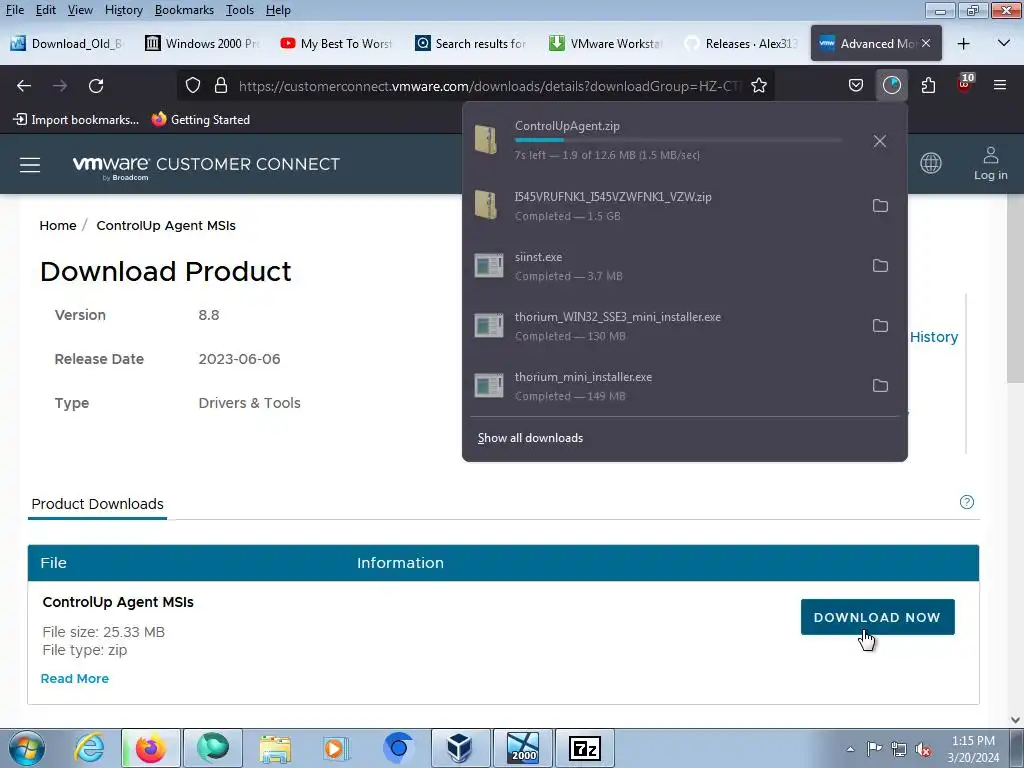Reload the page with the refresh icon
Viewport: 1024px width, 768px height.
96,86
